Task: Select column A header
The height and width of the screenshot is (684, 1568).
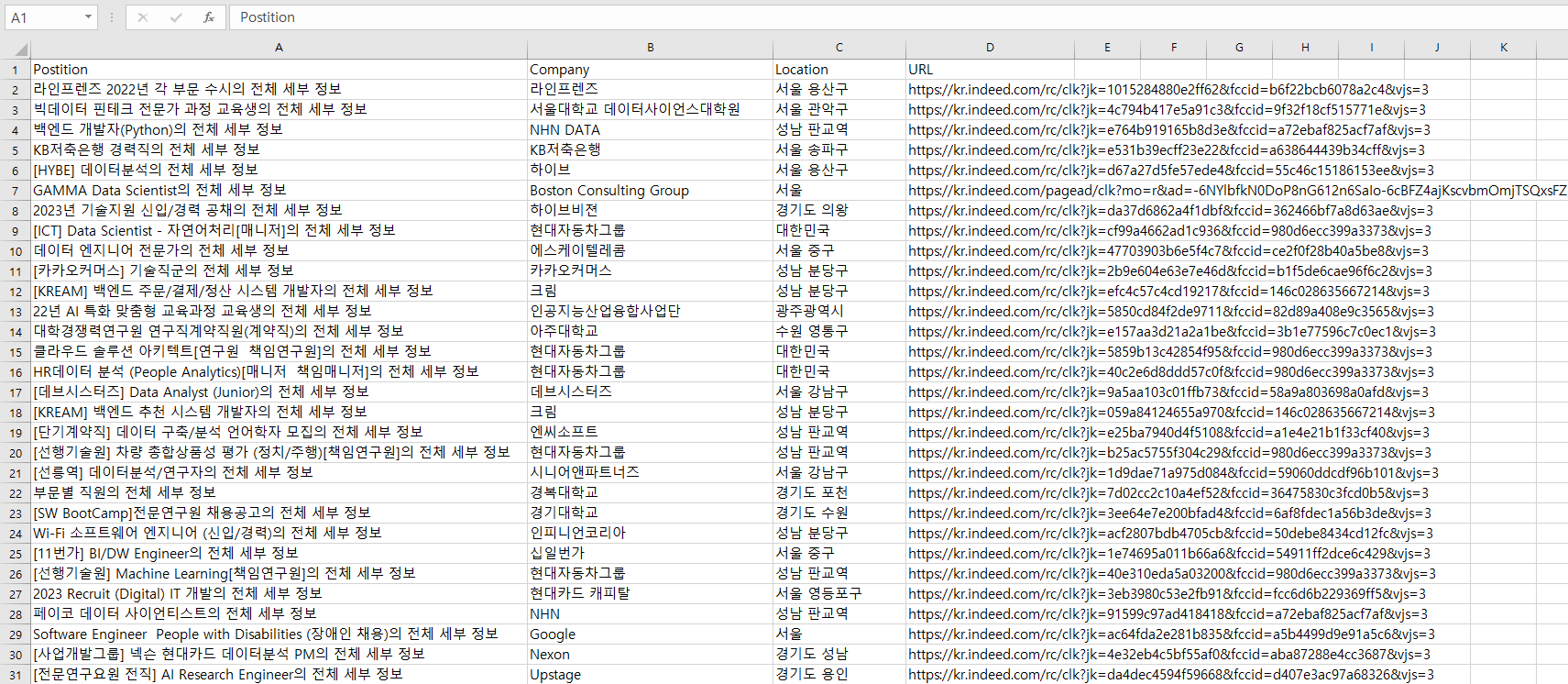Action: click(x=279, y=49)
